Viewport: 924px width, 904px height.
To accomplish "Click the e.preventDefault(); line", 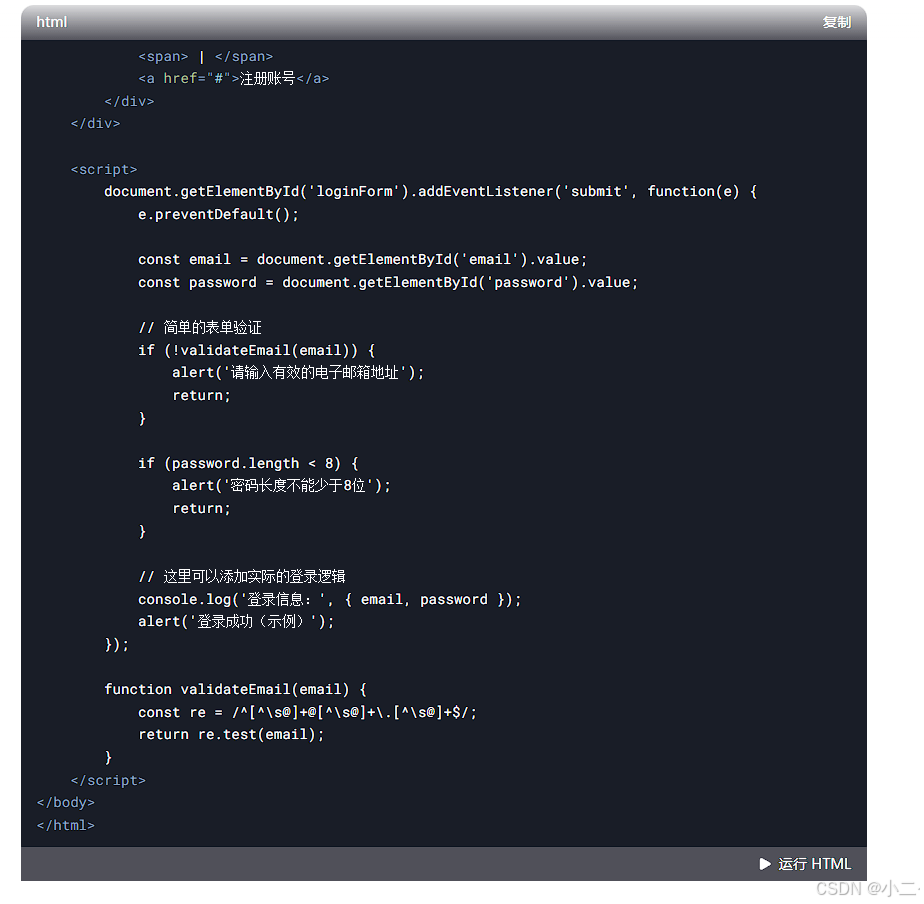I will 218,215.
